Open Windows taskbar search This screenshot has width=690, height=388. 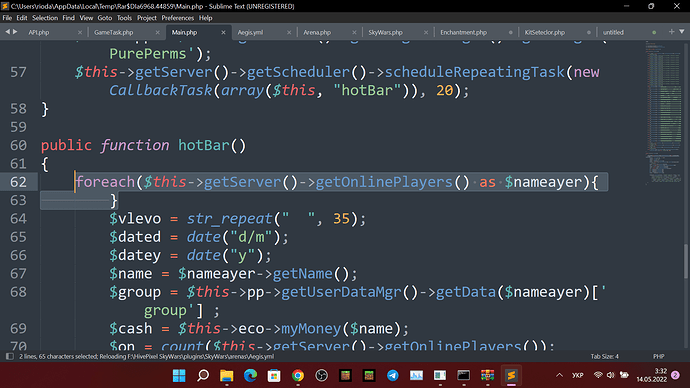click(x=203, y=375)
